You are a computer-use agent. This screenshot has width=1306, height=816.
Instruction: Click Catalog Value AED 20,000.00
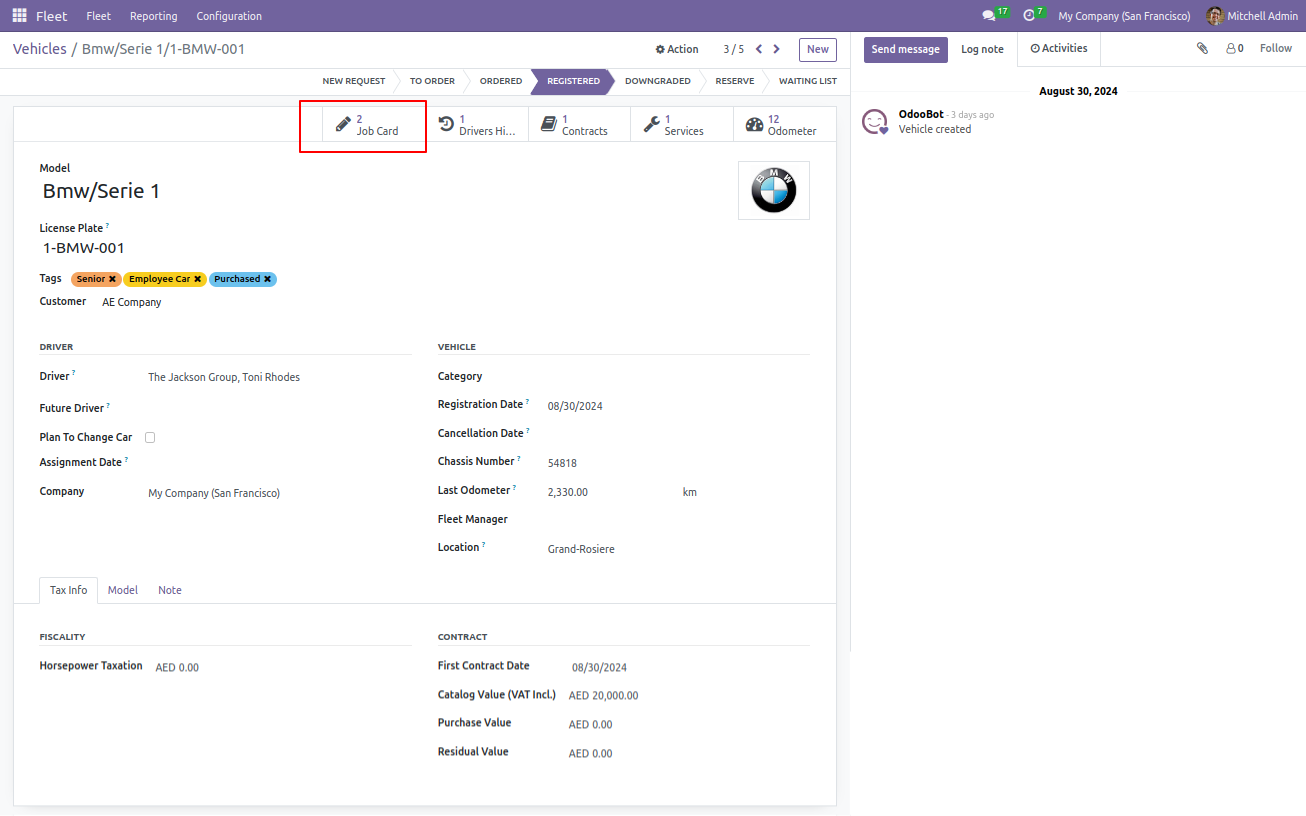pyautogui.click(x=603, y=695)
